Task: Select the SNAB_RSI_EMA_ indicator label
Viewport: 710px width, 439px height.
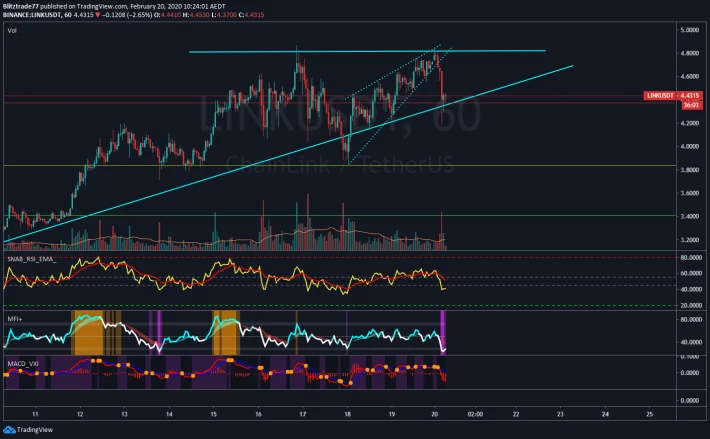Action: coord(32,259)
